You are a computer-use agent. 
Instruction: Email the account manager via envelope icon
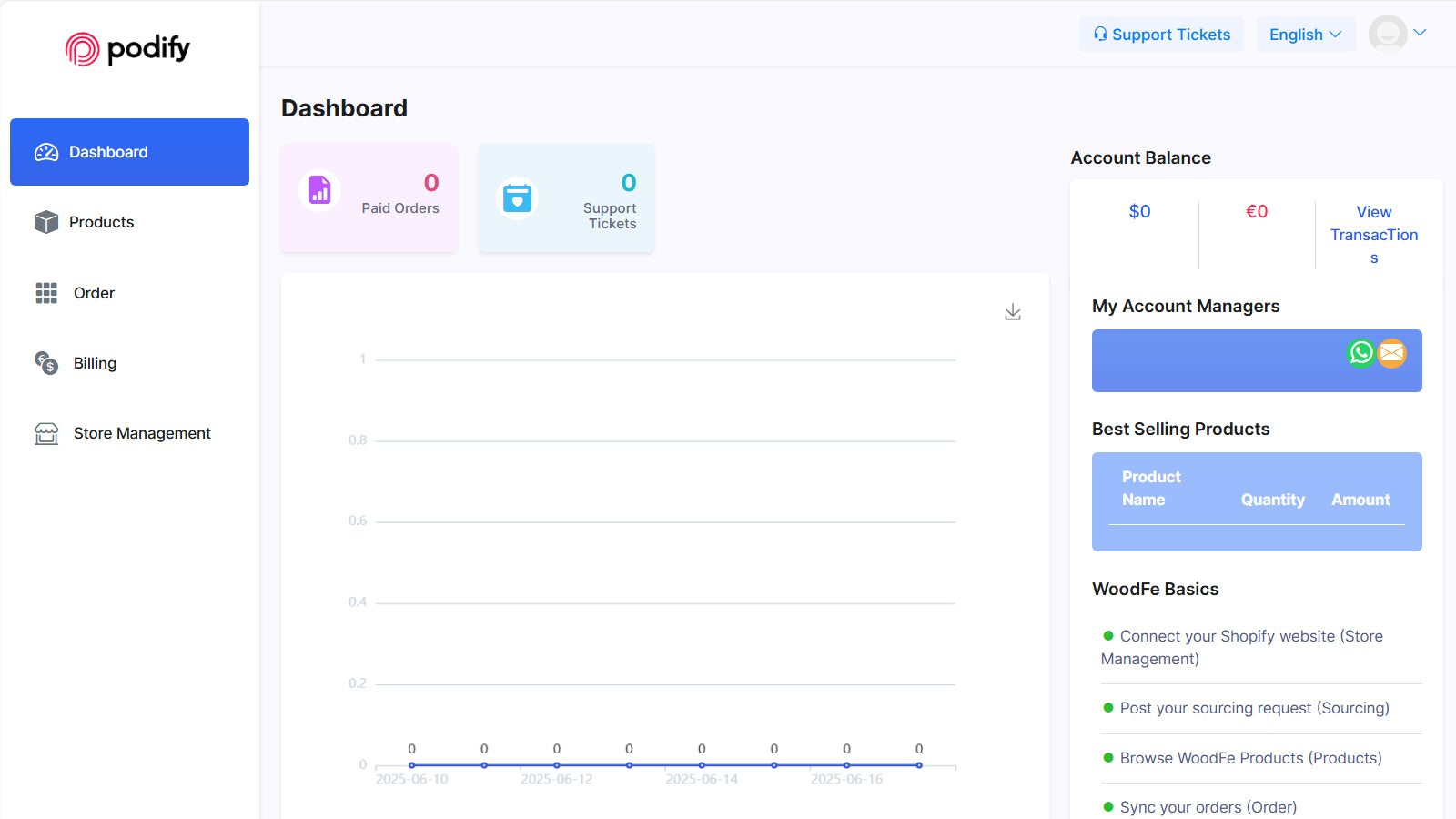pos(1391,352)
